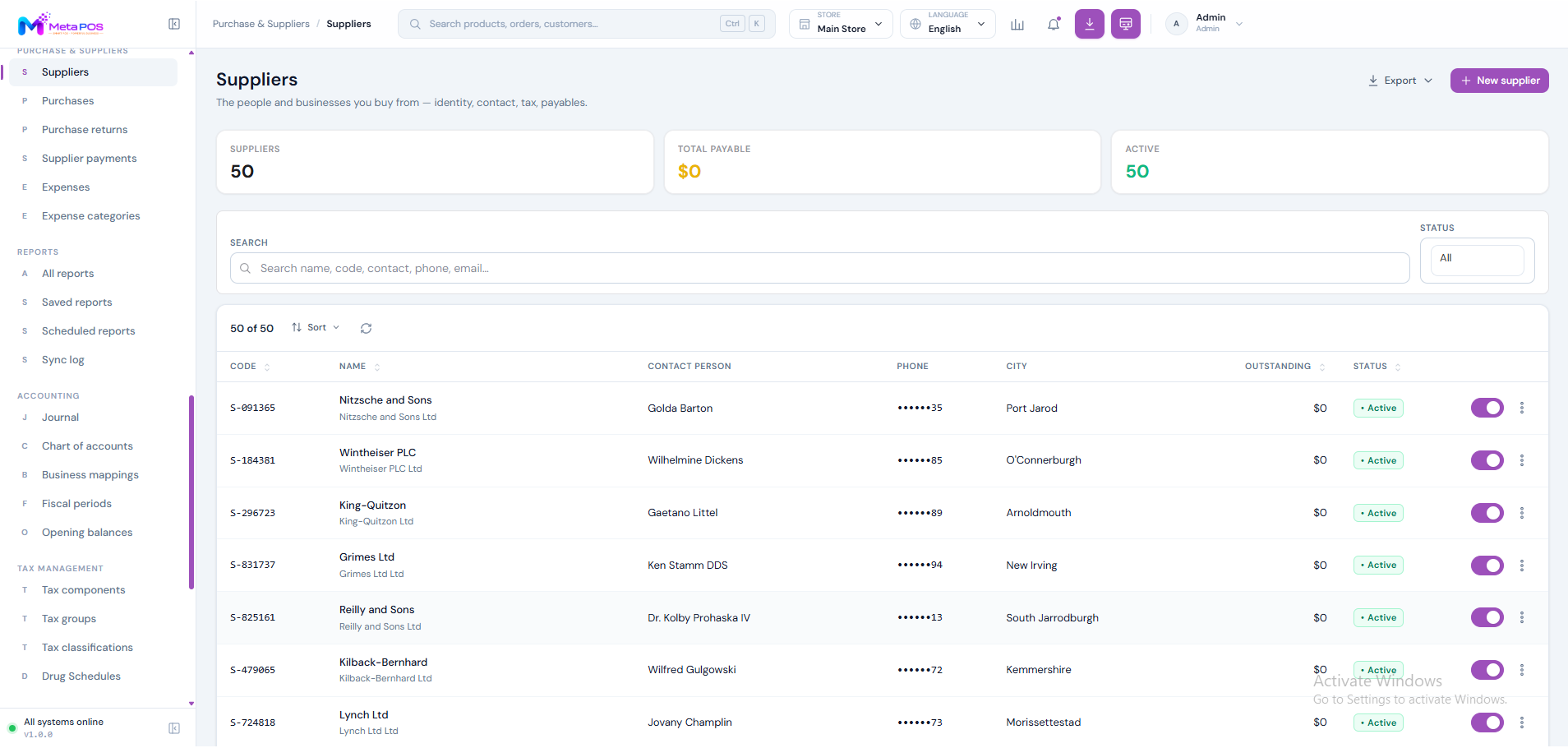Navigate to Expenses
Image resolution: width=1568 pixels, height=748 pixels.
coord(66,187)
